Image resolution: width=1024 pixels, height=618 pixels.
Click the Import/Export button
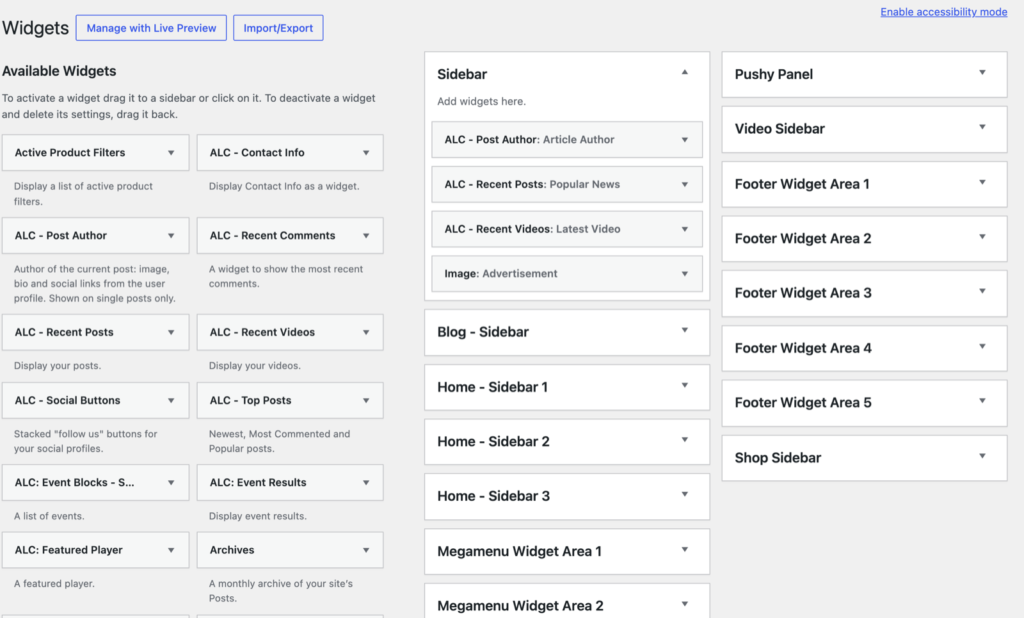click(x=278, y=28)
